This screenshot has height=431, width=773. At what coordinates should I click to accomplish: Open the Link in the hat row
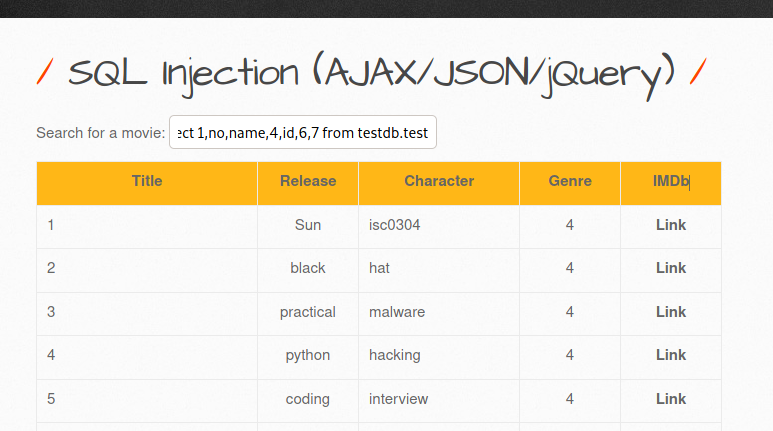(x=670, y=268)
